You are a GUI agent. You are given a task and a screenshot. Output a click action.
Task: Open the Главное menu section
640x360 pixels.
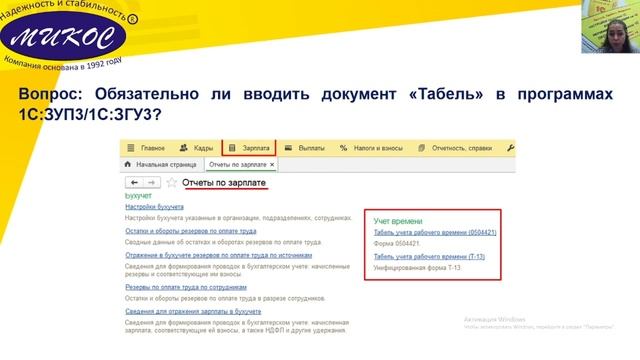pos(146,148)
